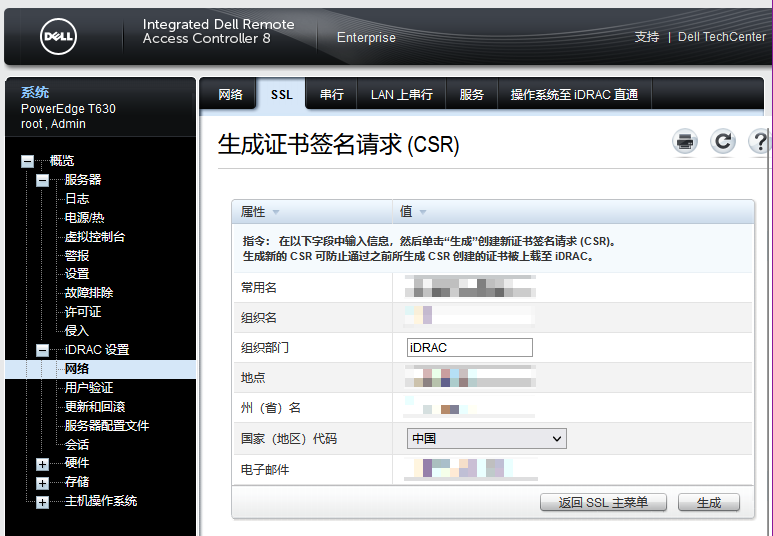This screenshot has width=773, height=536.
Task: Collapse the 服务器 tree node
Action: (x=42, y=180)
